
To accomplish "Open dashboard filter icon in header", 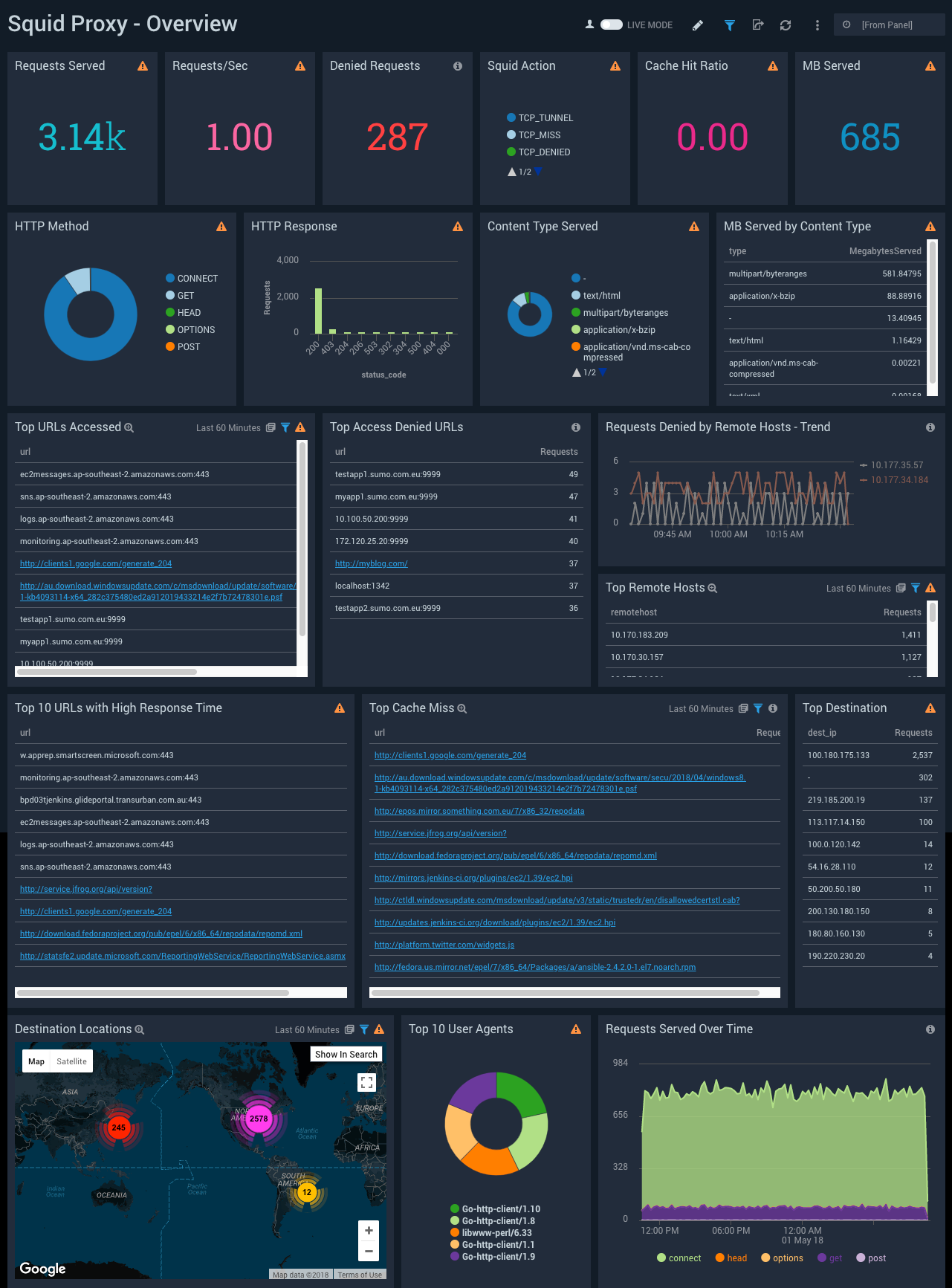I will [x=729, y=25].
